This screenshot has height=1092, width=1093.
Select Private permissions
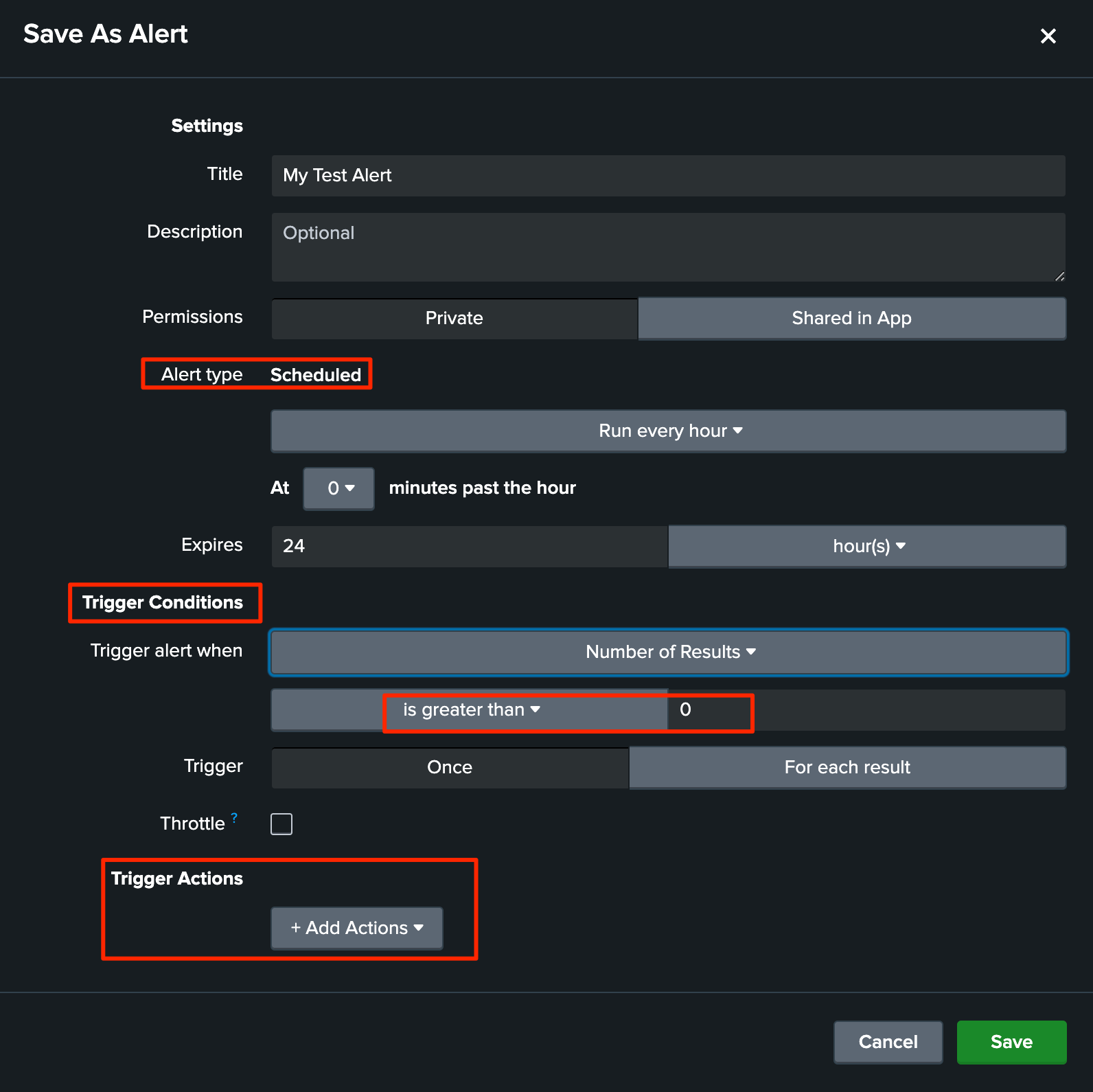pyautogui.click(x=455, y=318)
